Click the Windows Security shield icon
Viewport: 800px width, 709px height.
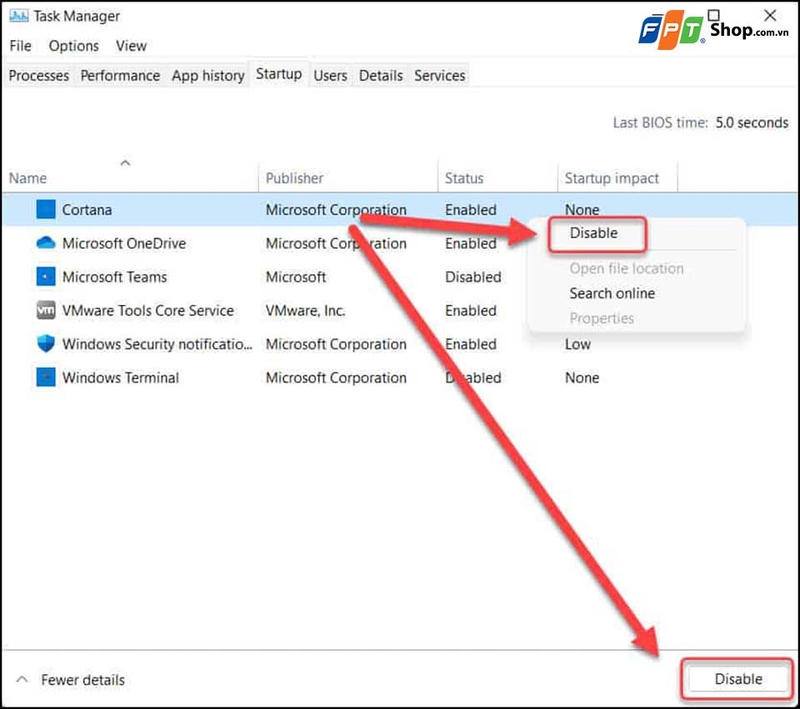[x=46, y=343]
